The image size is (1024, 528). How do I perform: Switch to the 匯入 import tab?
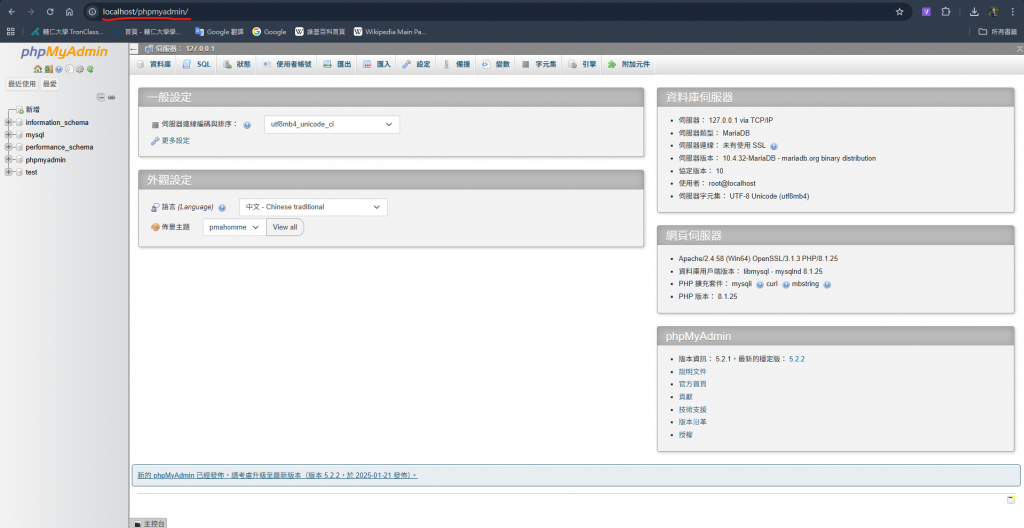pos(376,64)
